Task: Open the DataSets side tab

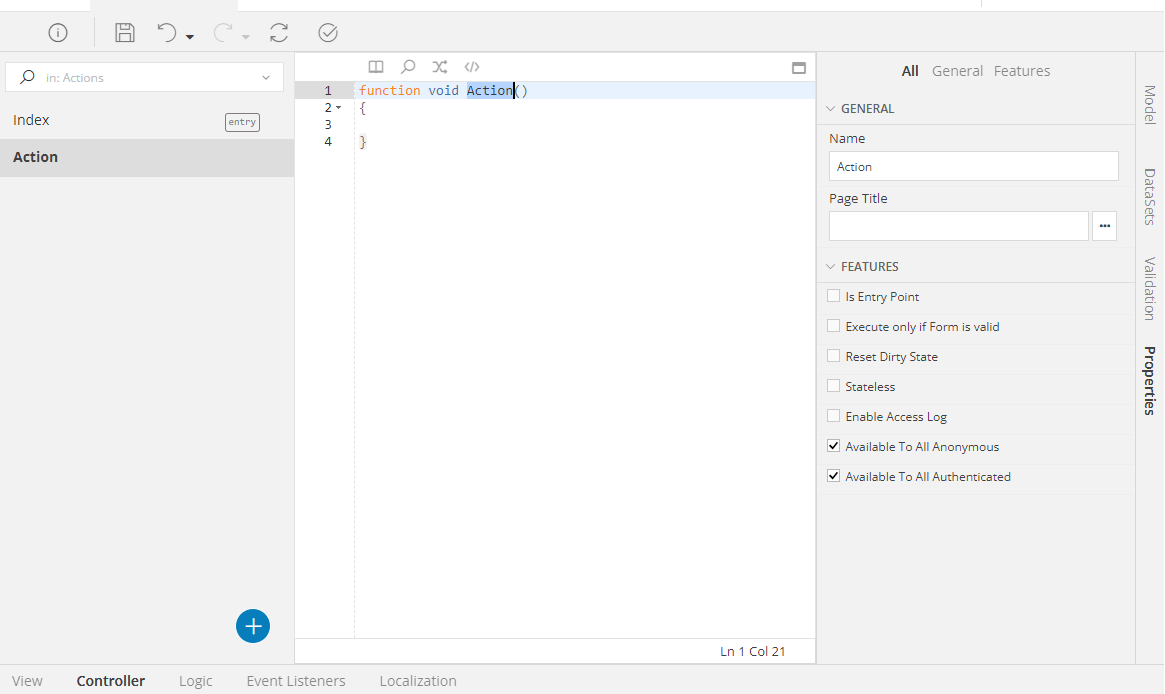Action: 1150,196
